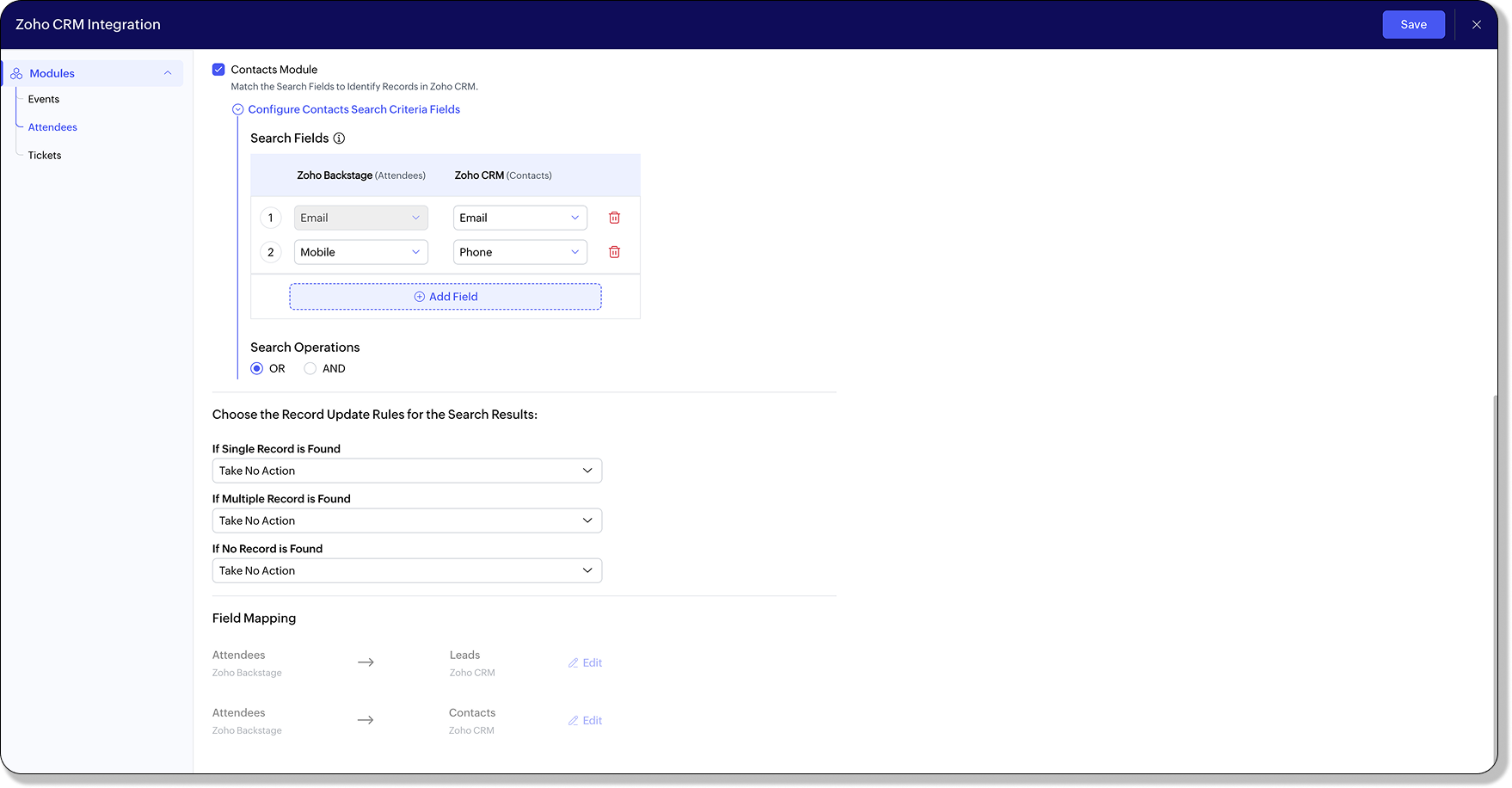1512x788 pixels.
Task: Open the Zoho CRM Email dropdown
Action: (x=520, y=218)
